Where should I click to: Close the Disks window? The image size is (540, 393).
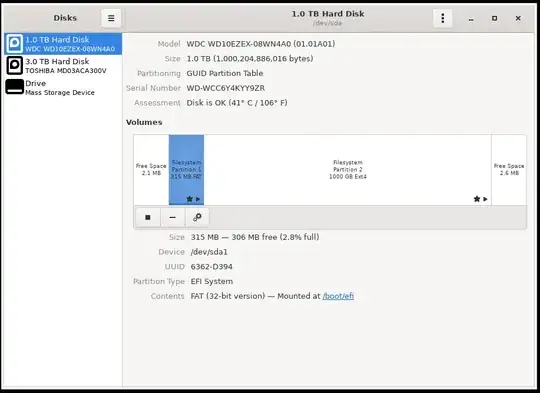518,18
